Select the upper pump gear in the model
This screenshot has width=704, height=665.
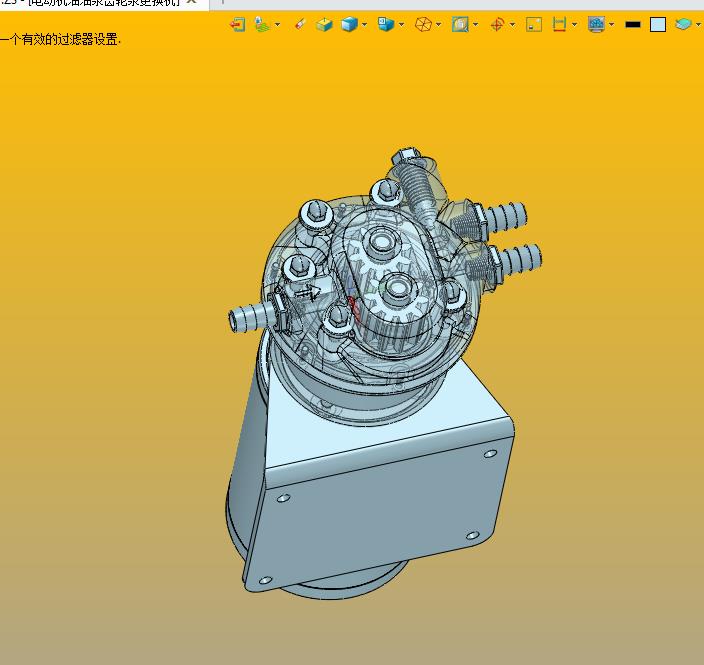[x=381, y=246]
